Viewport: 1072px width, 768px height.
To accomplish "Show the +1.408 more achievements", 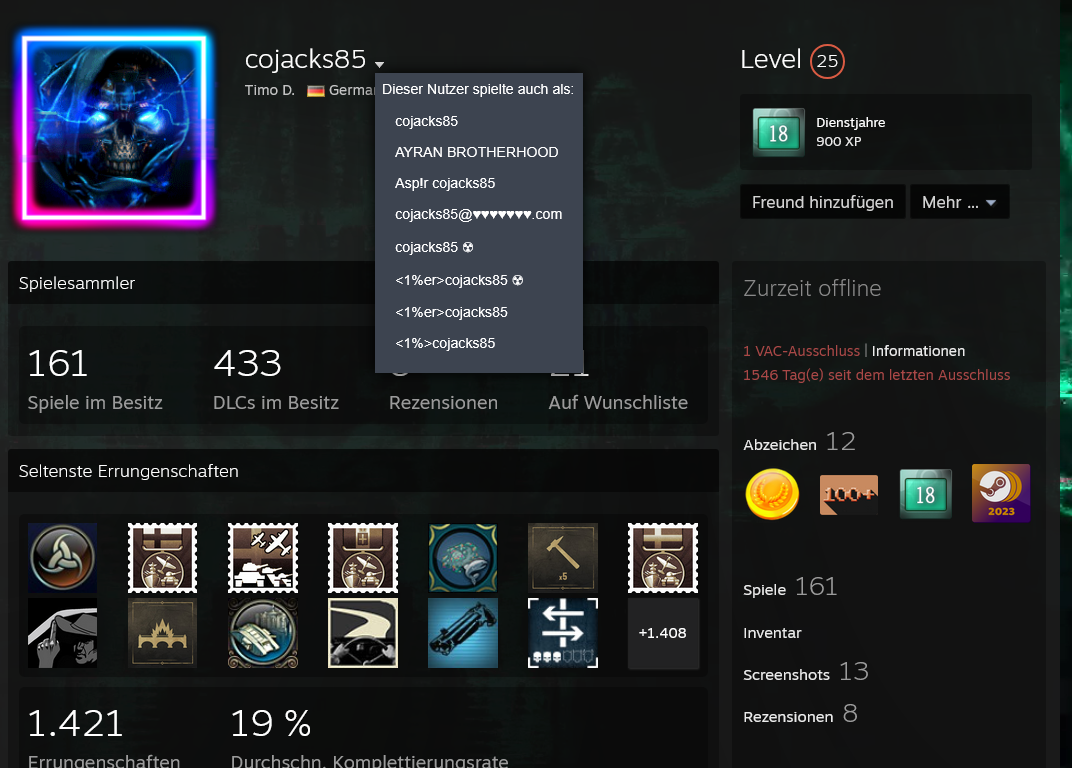I will click(x=662, y=633).
